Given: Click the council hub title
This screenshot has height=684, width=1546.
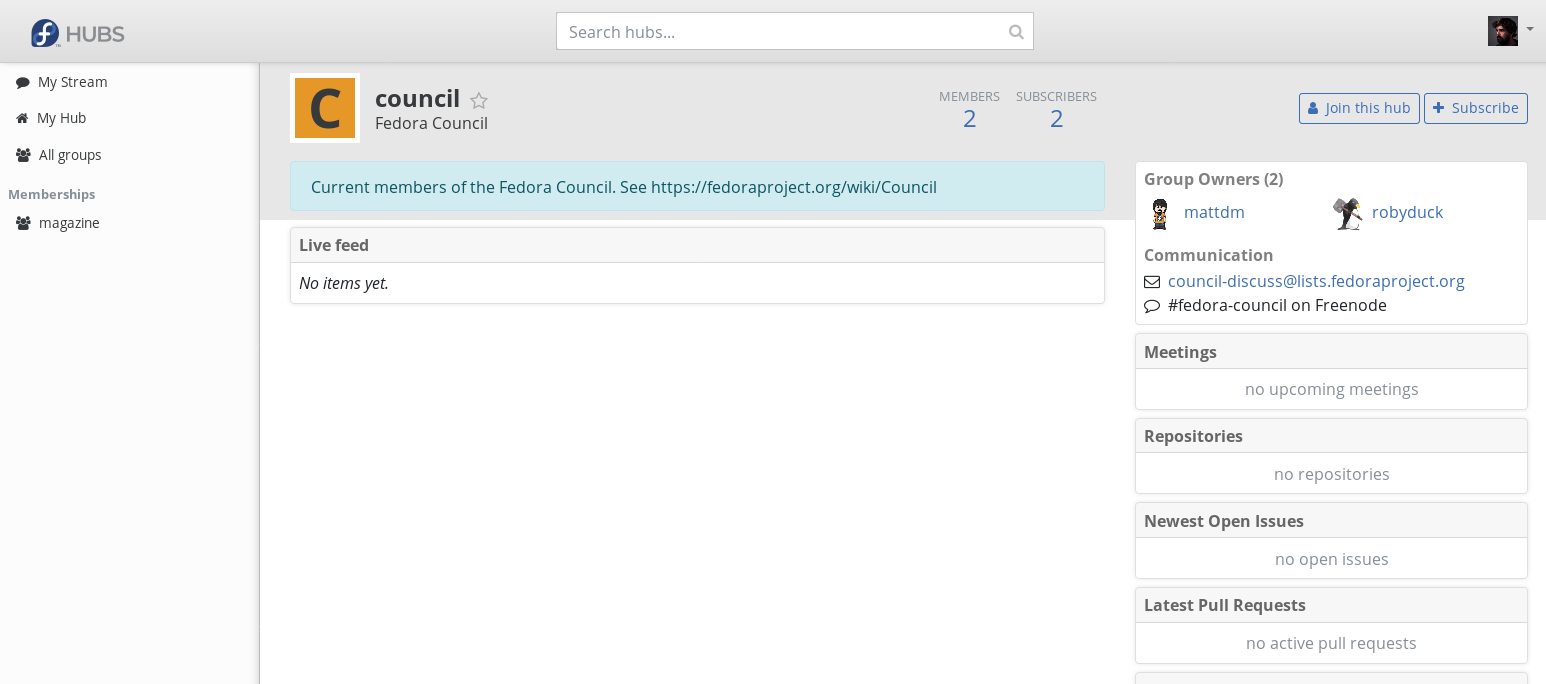Looking at the screenshot, I should click(417, 98).
